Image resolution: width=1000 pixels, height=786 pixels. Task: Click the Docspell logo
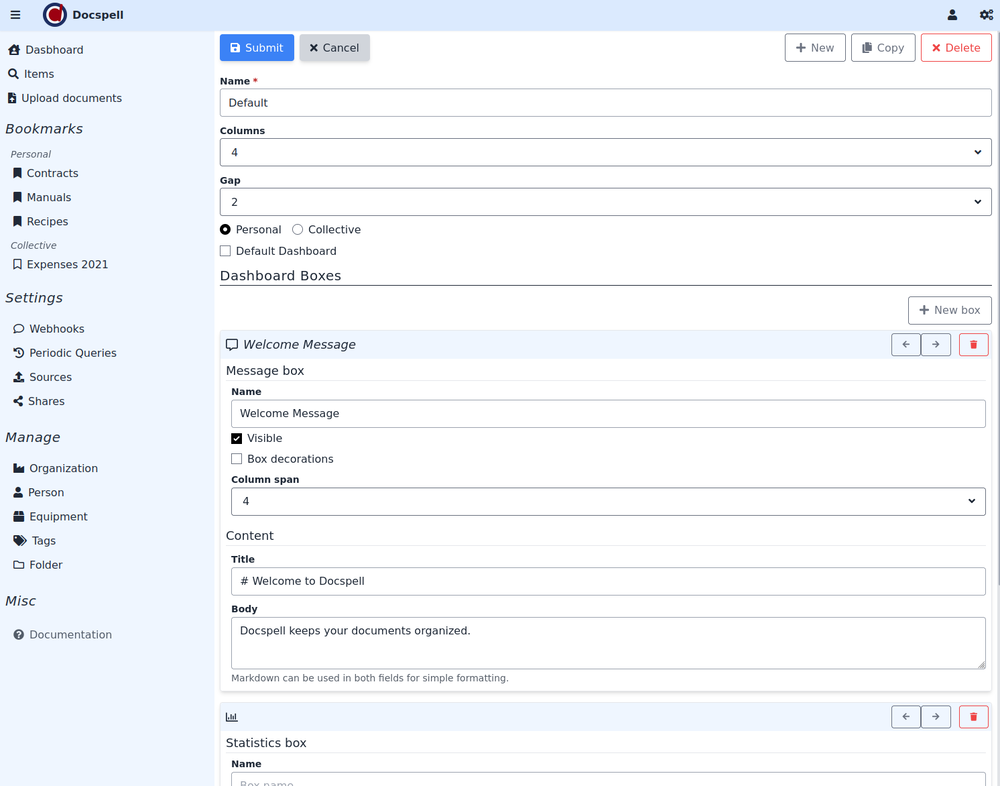(x=55, y=15)
